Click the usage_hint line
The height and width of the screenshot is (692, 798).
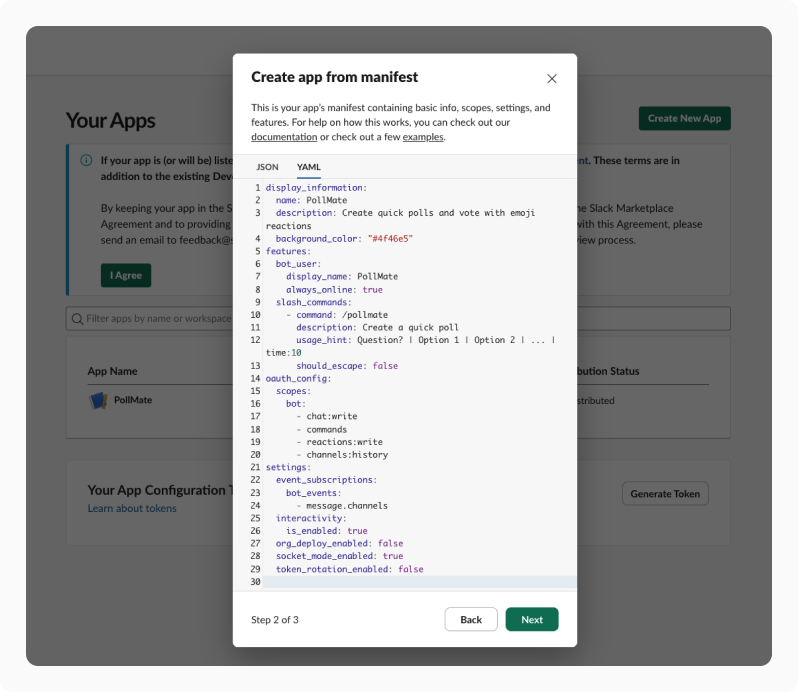(x=410, y=346)
